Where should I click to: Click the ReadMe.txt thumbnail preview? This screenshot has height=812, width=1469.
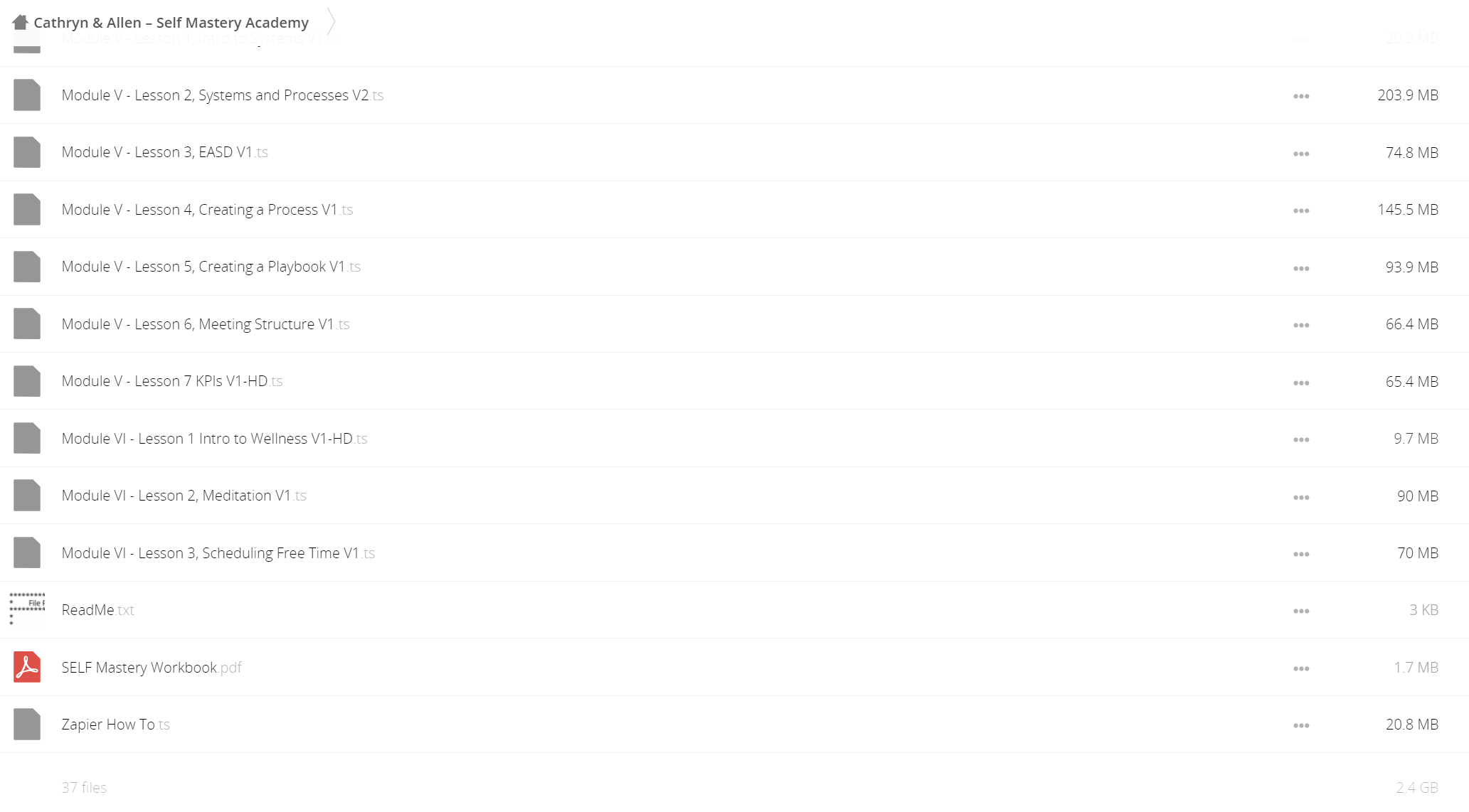coord(27,609)
